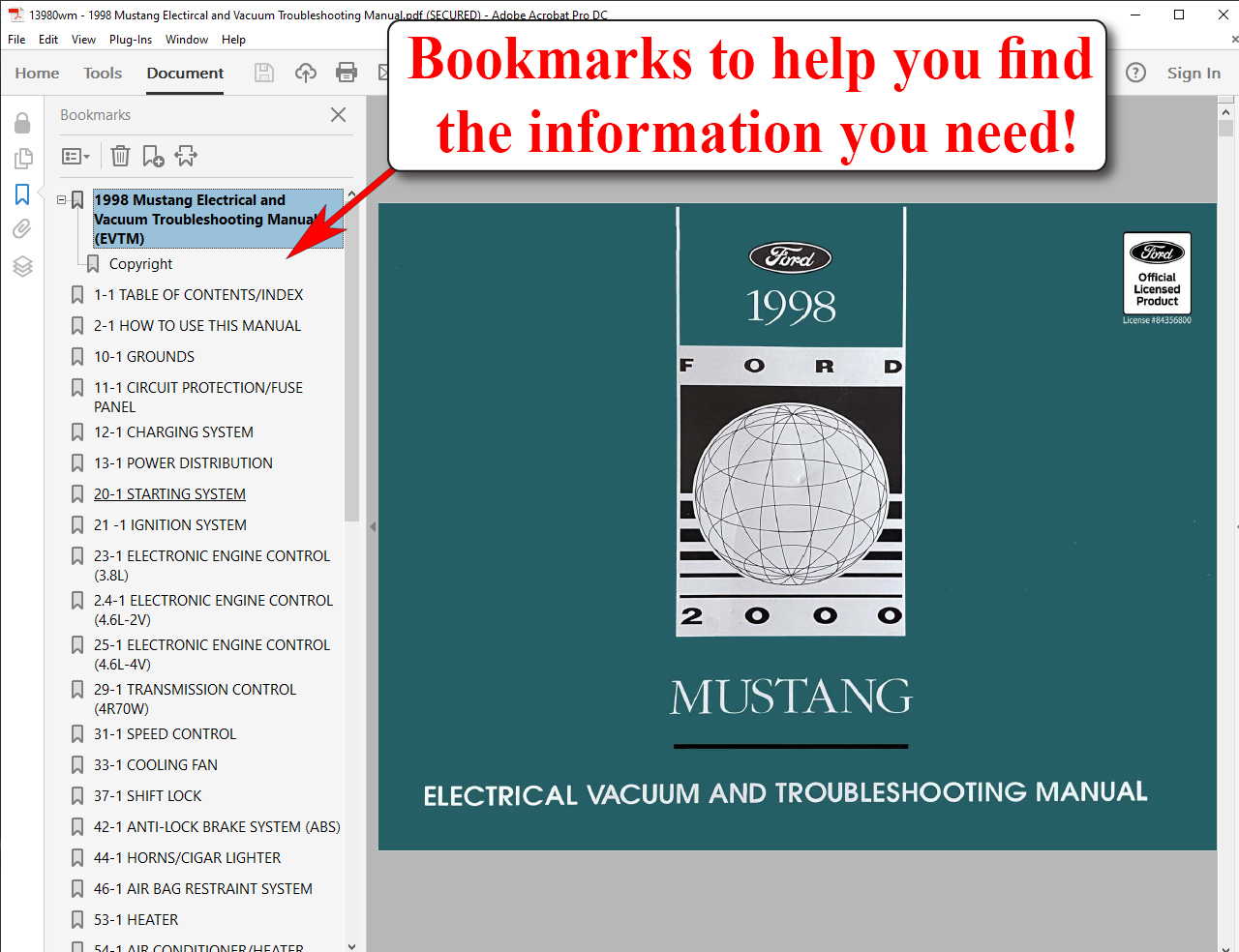Open the Help question mark icon

[1136, 73]
